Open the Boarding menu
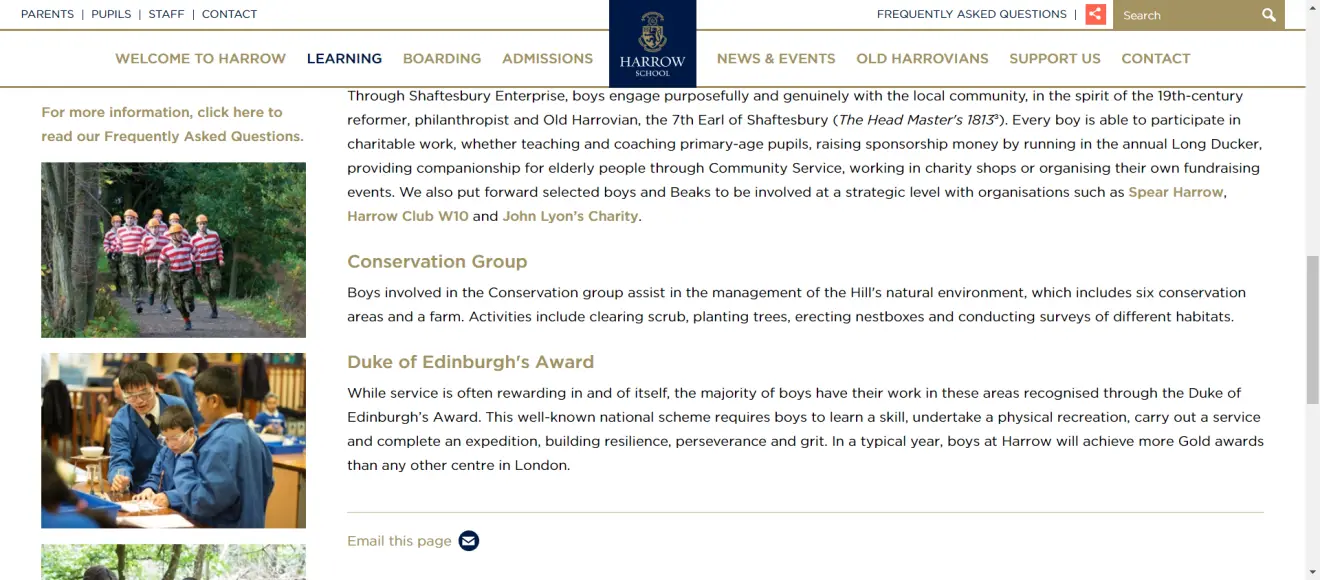This screenshot has width=1320, height=580. (442, 58)
